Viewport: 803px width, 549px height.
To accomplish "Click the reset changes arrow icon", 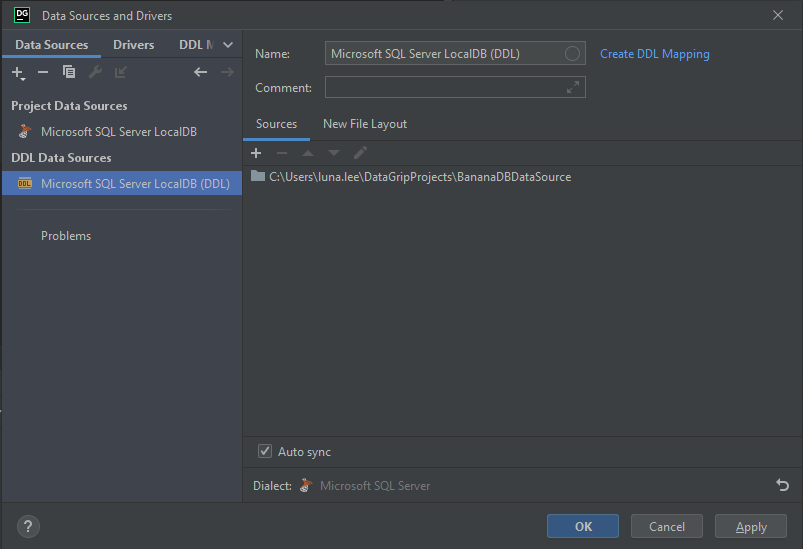I will pyautogui.click(x=782, y=485).
